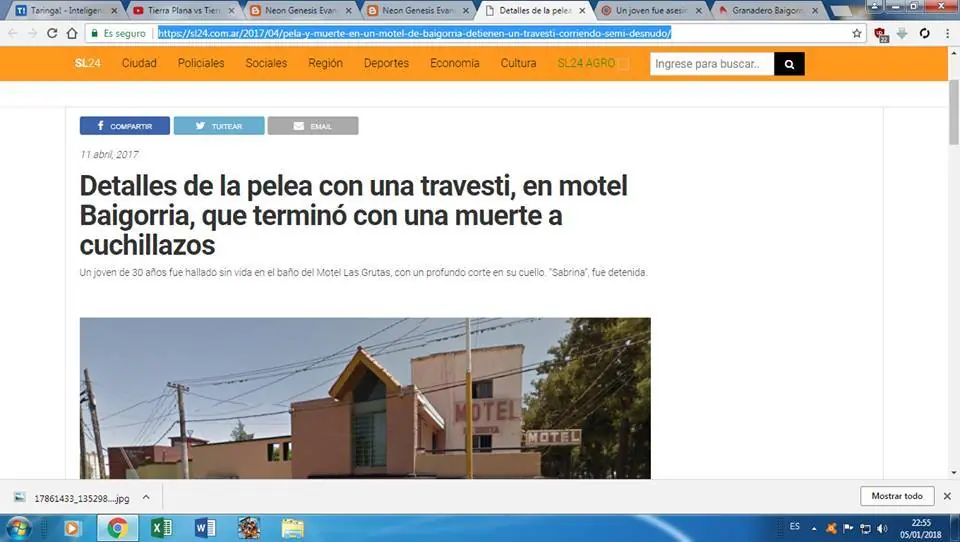This screenshot has height=542, width=960.
Task: Switch to Granadero Baigorria tab
Action: click(767, 10)
